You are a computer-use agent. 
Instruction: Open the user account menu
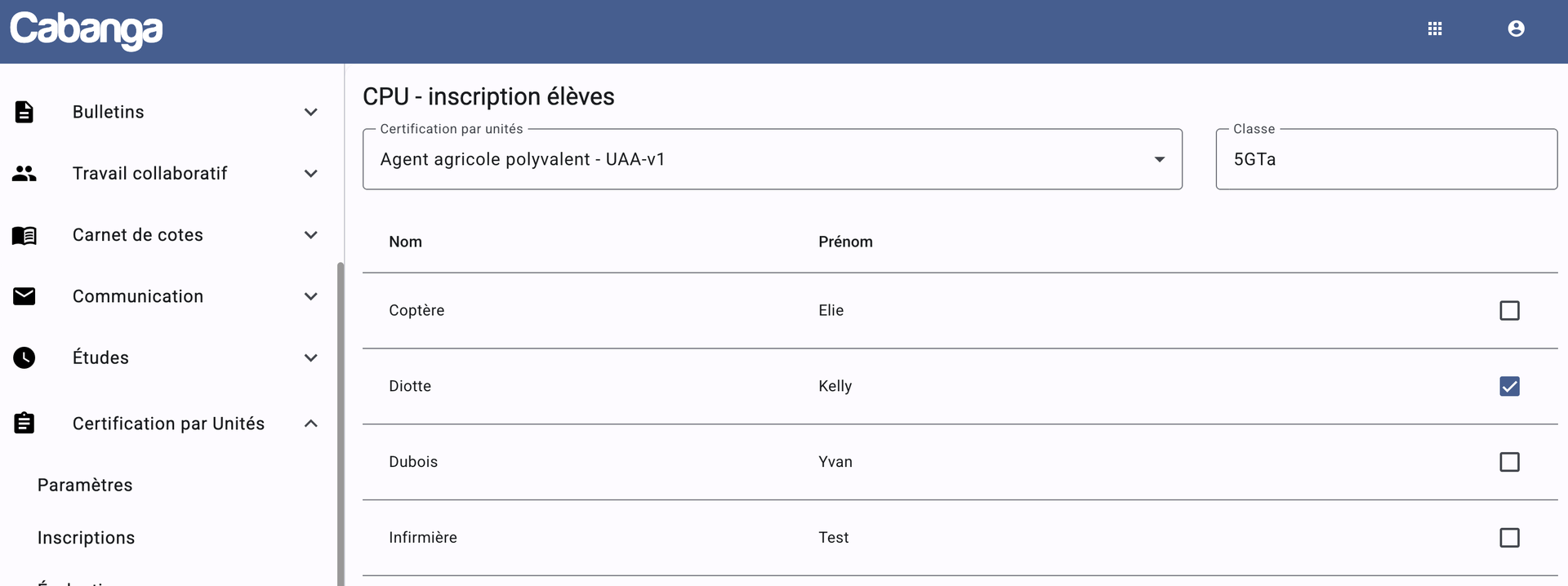[1516, 29]
